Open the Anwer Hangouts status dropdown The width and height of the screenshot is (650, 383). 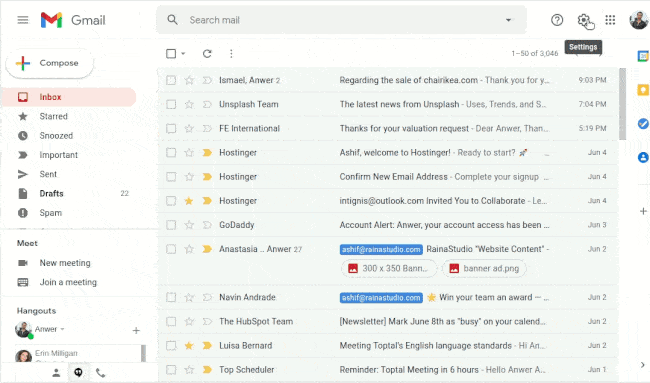point(63,329)
